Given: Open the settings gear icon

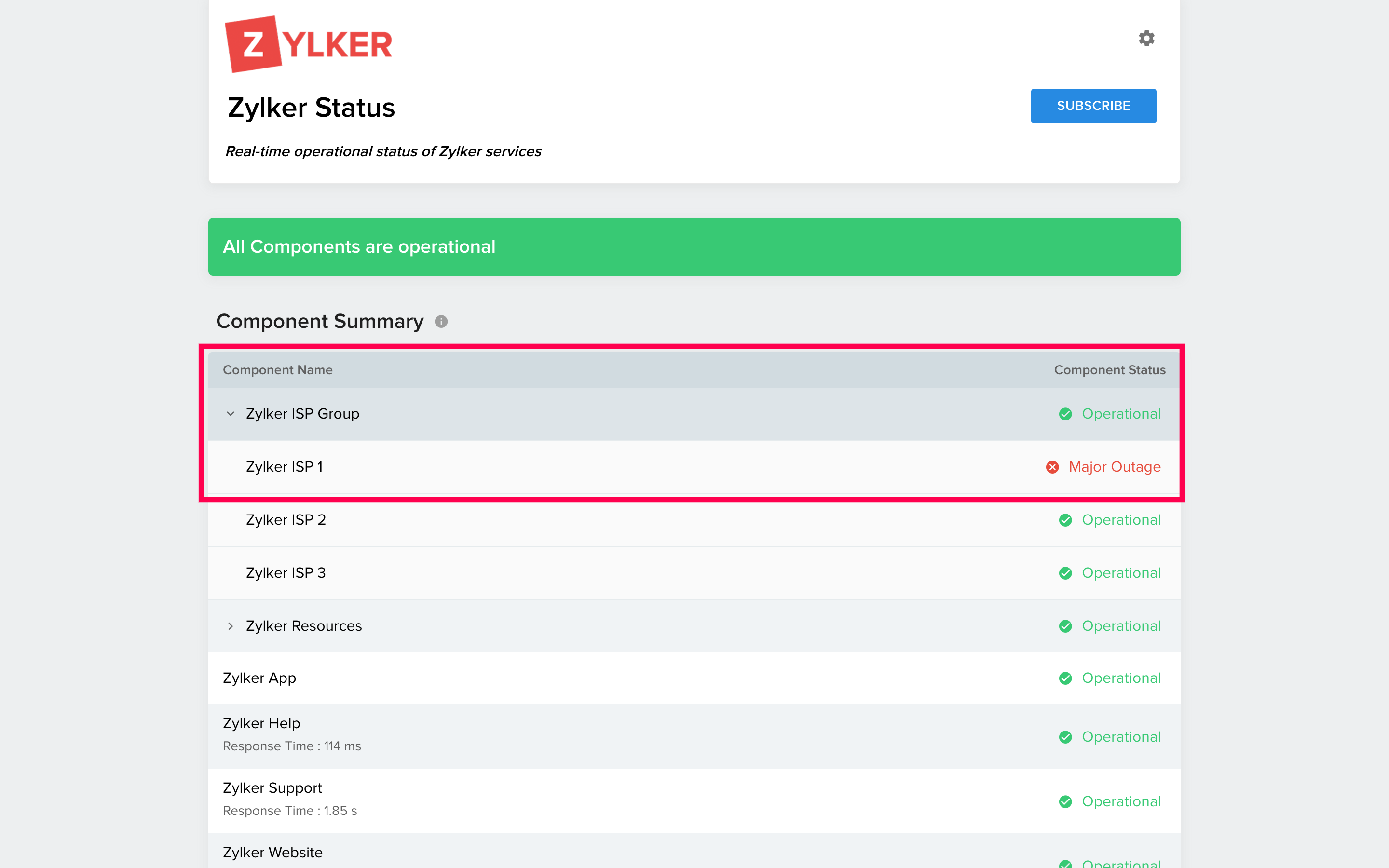Looking at the screenshot, I should click(x=1146, y=39).
